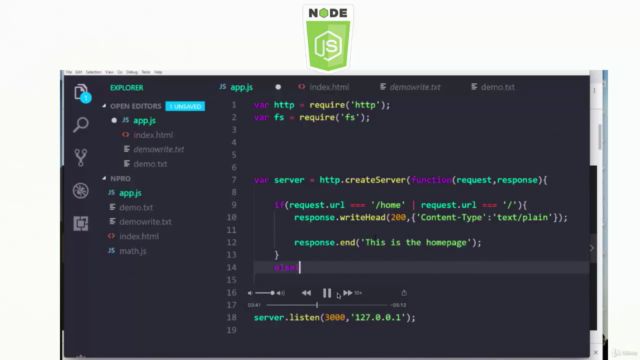The image size is (640, 360).
Task: Click the low volume speaker icon
Action: 250,293
